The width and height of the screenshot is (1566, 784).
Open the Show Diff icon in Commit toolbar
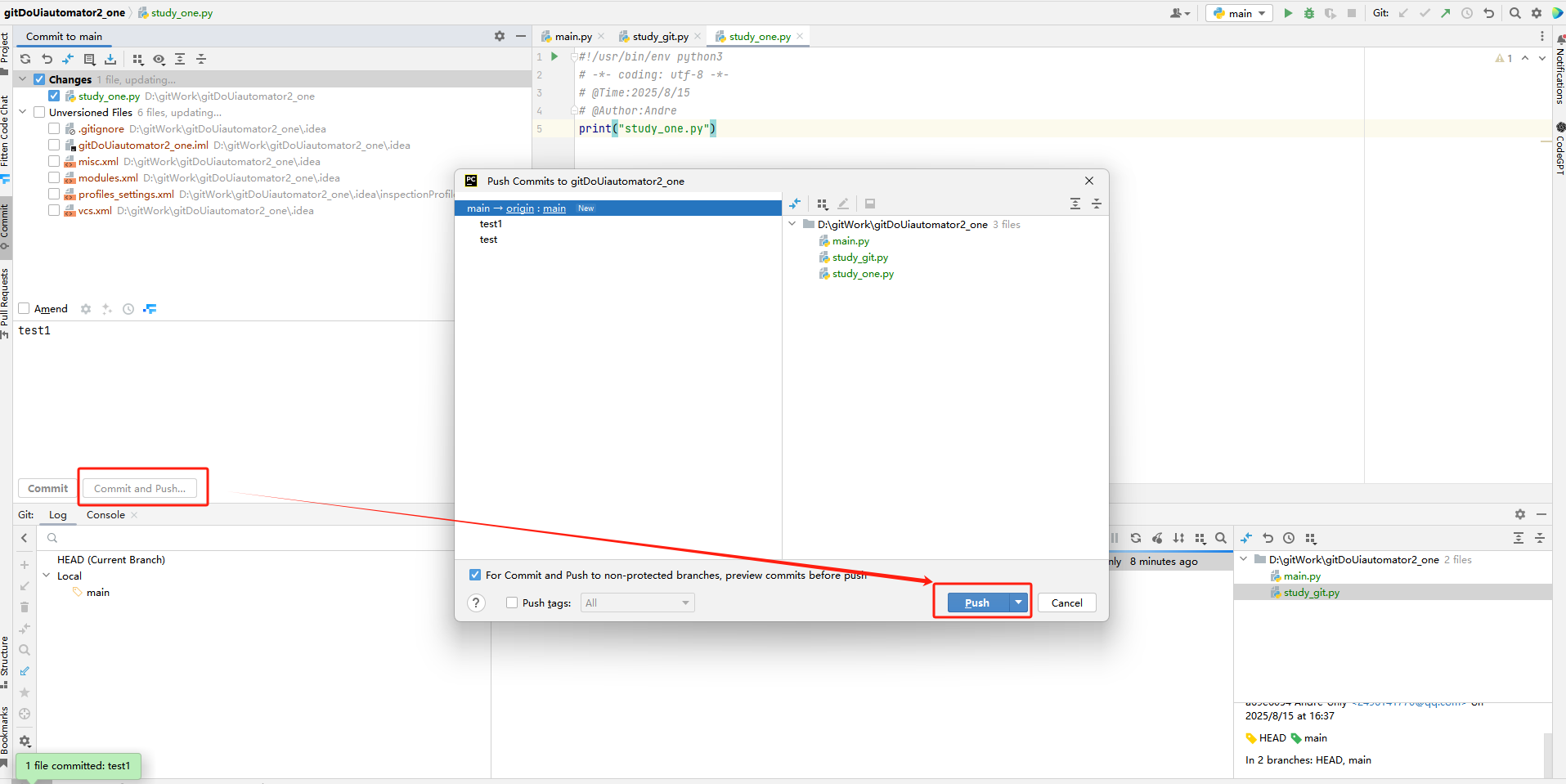68,59
